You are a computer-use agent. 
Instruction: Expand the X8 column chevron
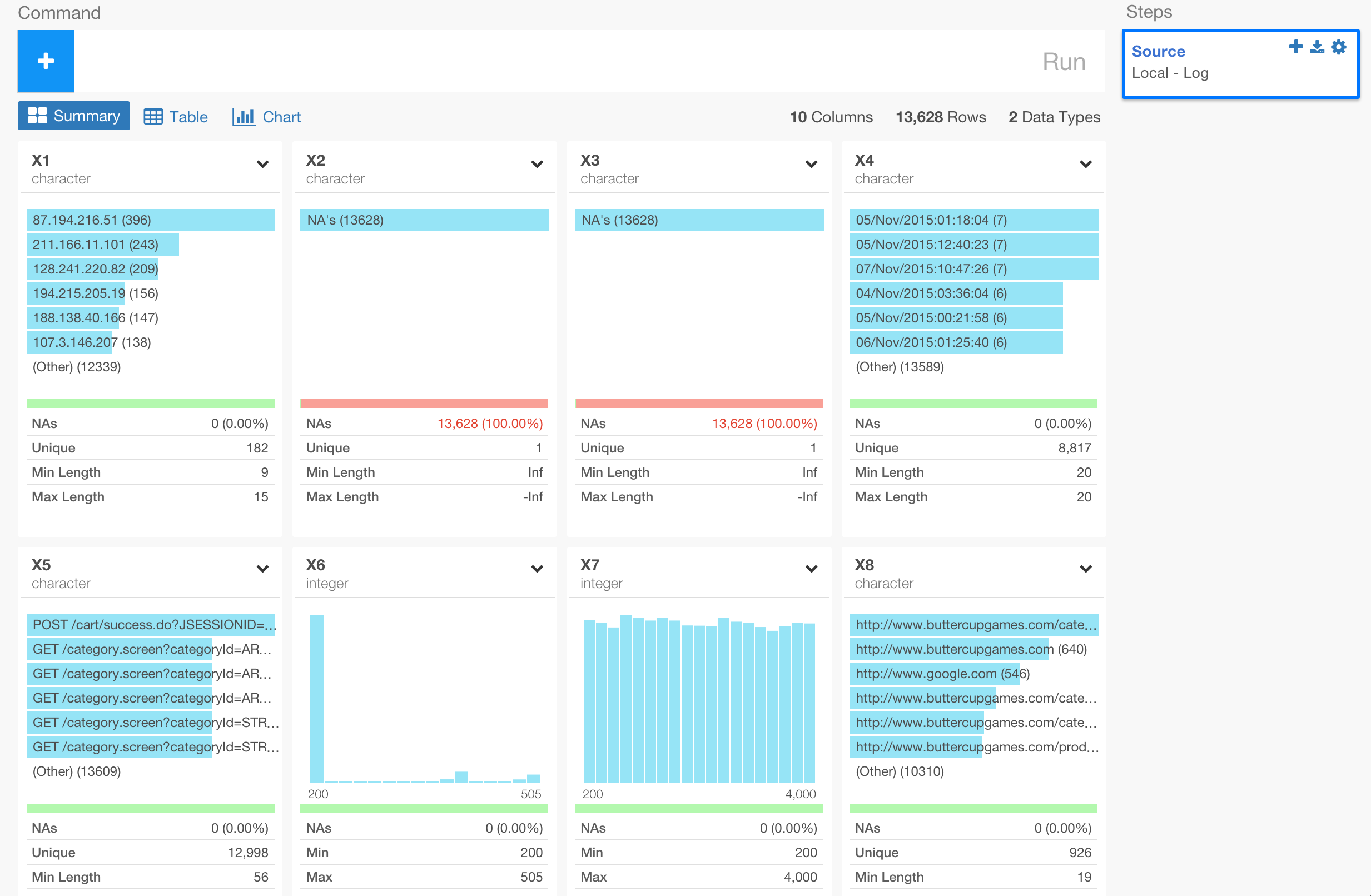(x=1085, y=569)
